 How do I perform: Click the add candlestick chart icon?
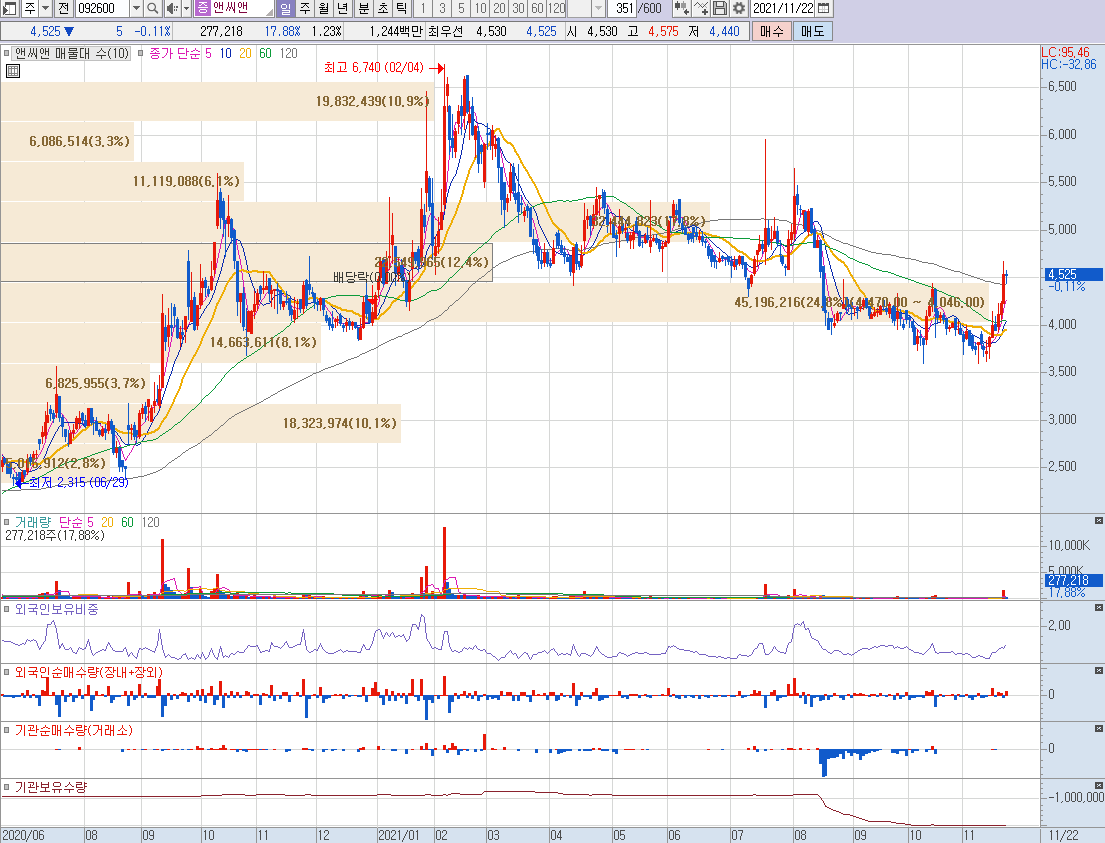[681, 8]
